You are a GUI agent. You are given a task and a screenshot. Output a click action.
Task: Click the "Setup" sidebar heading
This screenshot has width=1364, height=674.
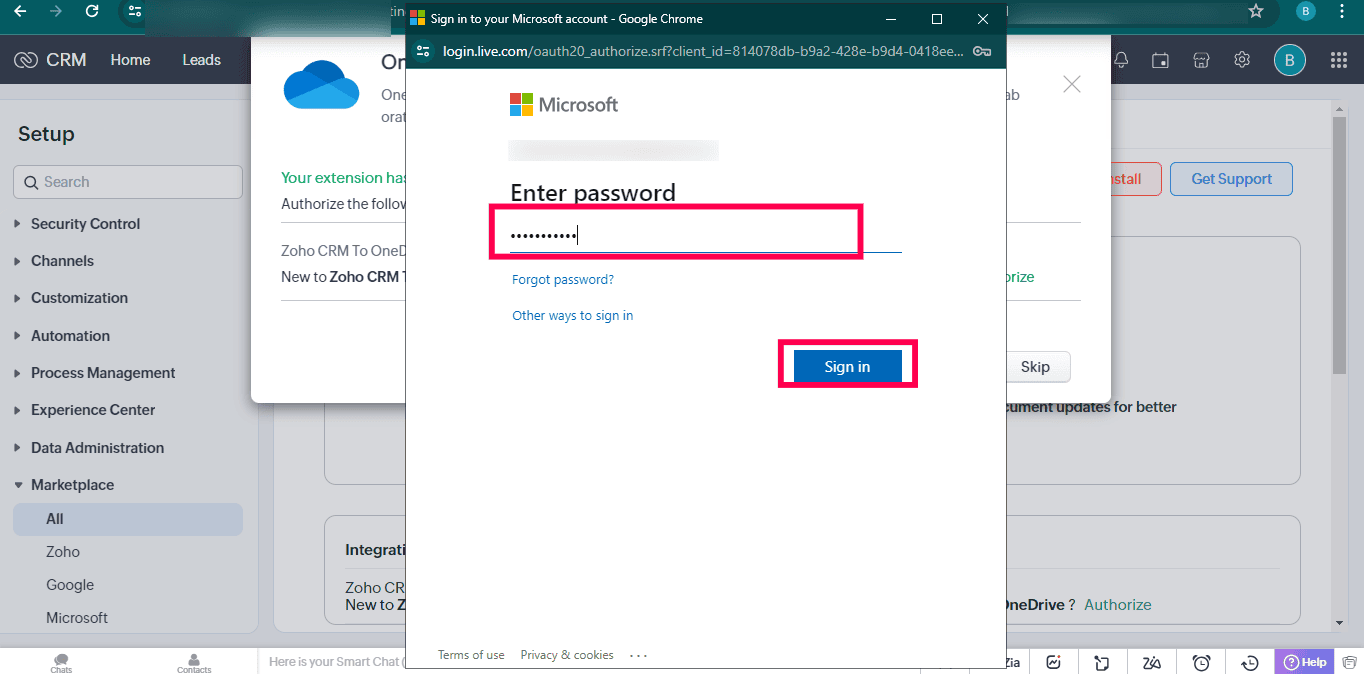tap(46, 134)
